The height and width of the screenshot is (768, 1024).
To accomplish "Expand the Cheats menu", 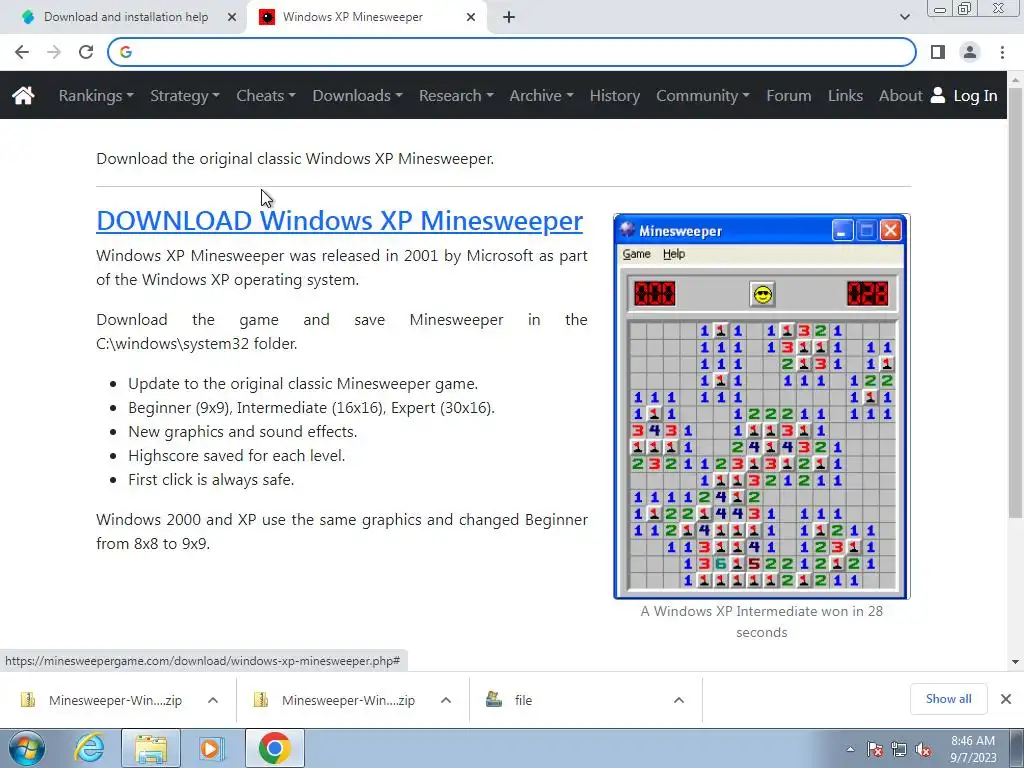I will 266,96.
